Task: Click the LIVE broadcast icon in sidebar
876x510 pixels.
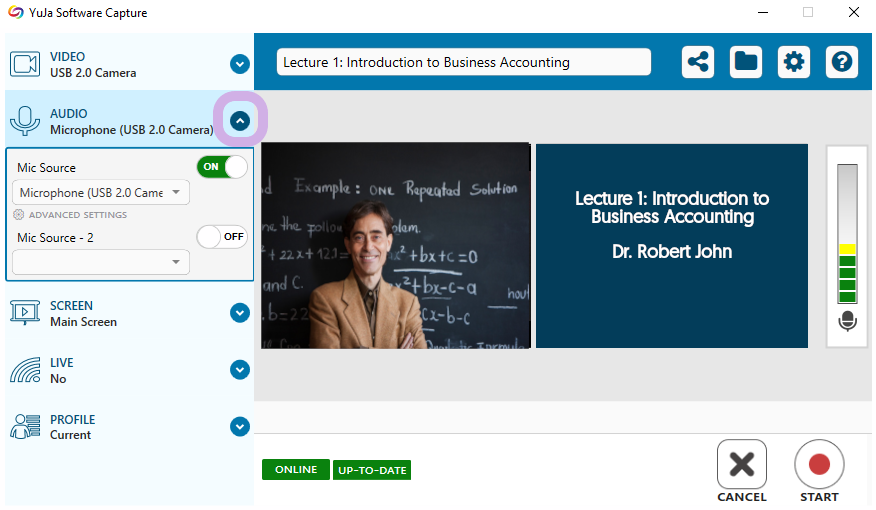Action: pyautogui.click(x=25, y=370)
